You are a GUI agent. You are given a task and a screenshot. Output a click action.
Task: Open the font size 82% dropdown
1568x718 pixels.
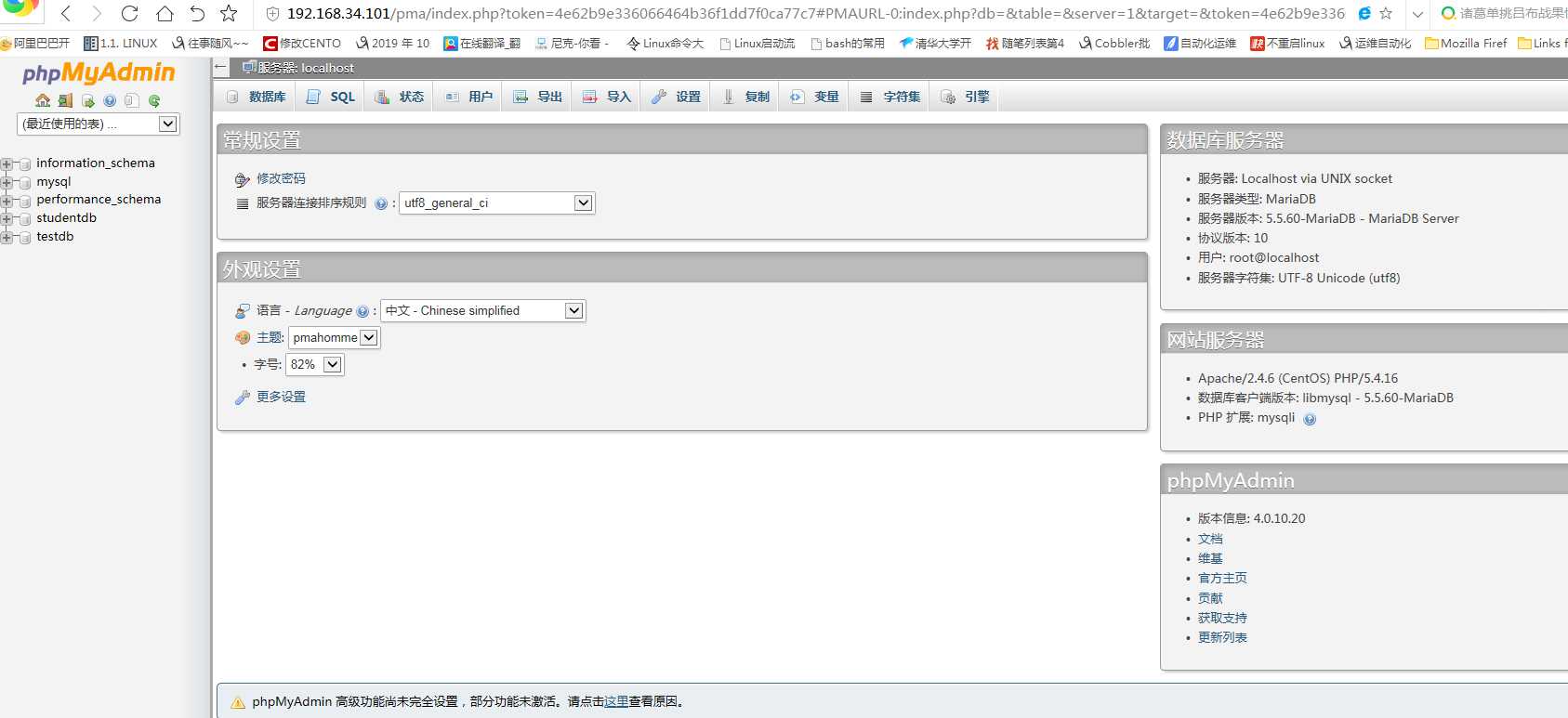pyautogui.click(x=315, y=365)
